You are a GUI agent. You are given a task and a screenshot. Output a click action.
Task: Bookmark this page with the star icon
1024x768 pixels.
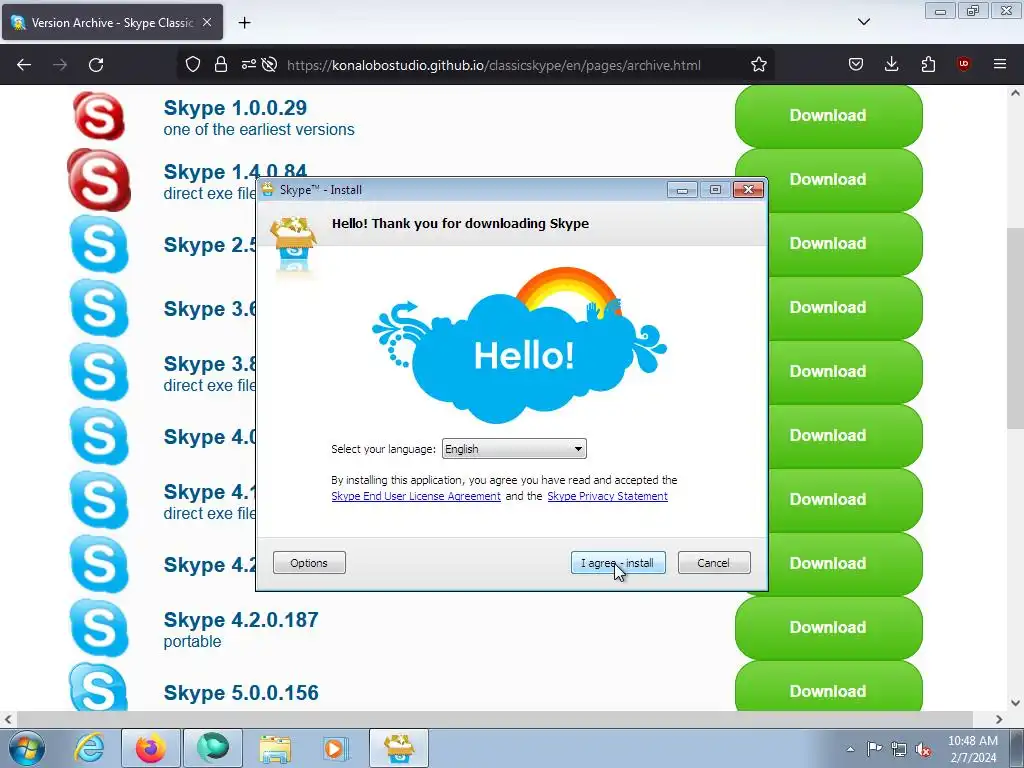(758, 64)
